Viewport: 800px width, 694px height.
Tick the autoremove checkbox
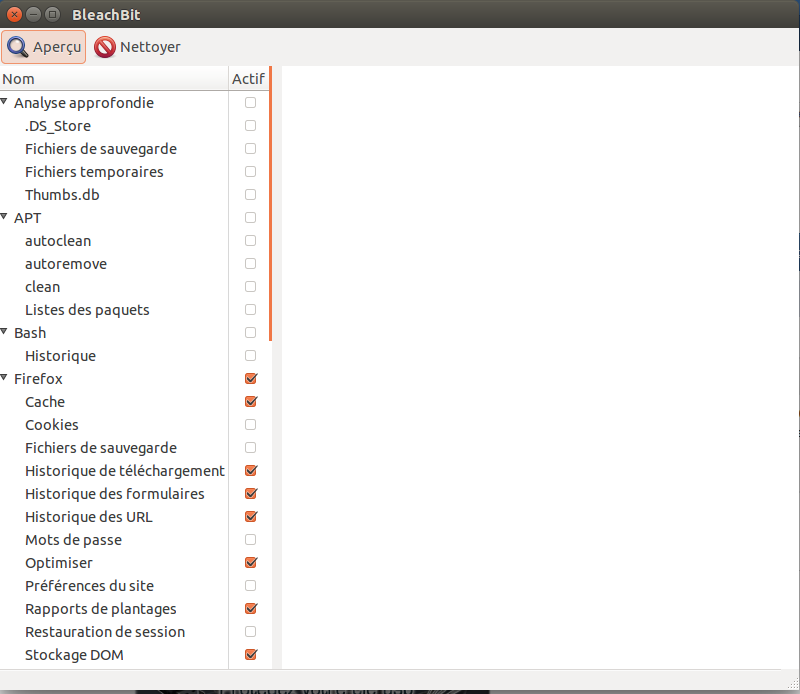[250, 263]
